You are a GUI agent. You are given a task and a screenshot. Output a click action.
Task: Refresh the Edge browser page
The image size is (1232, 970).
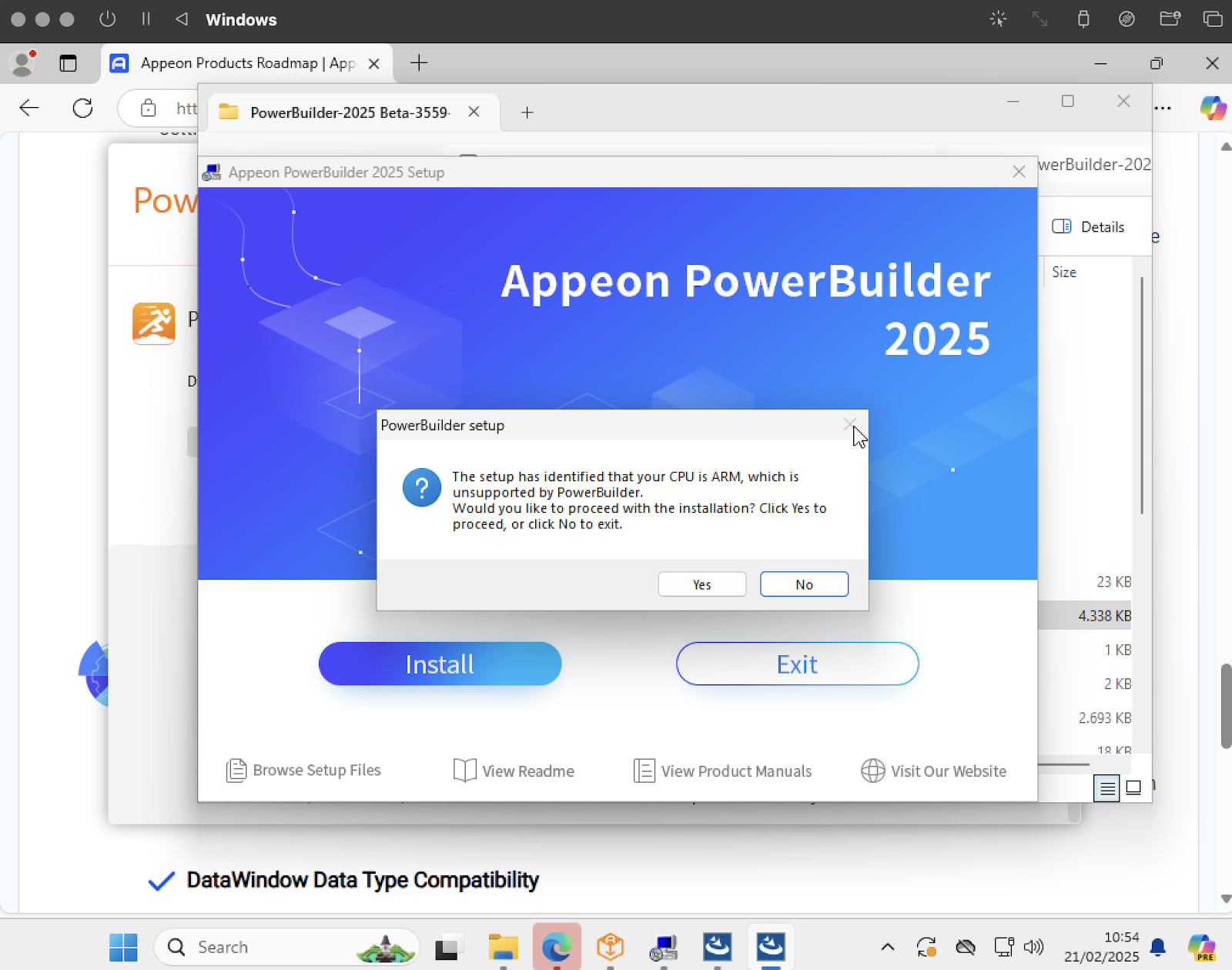pos(82,108)
